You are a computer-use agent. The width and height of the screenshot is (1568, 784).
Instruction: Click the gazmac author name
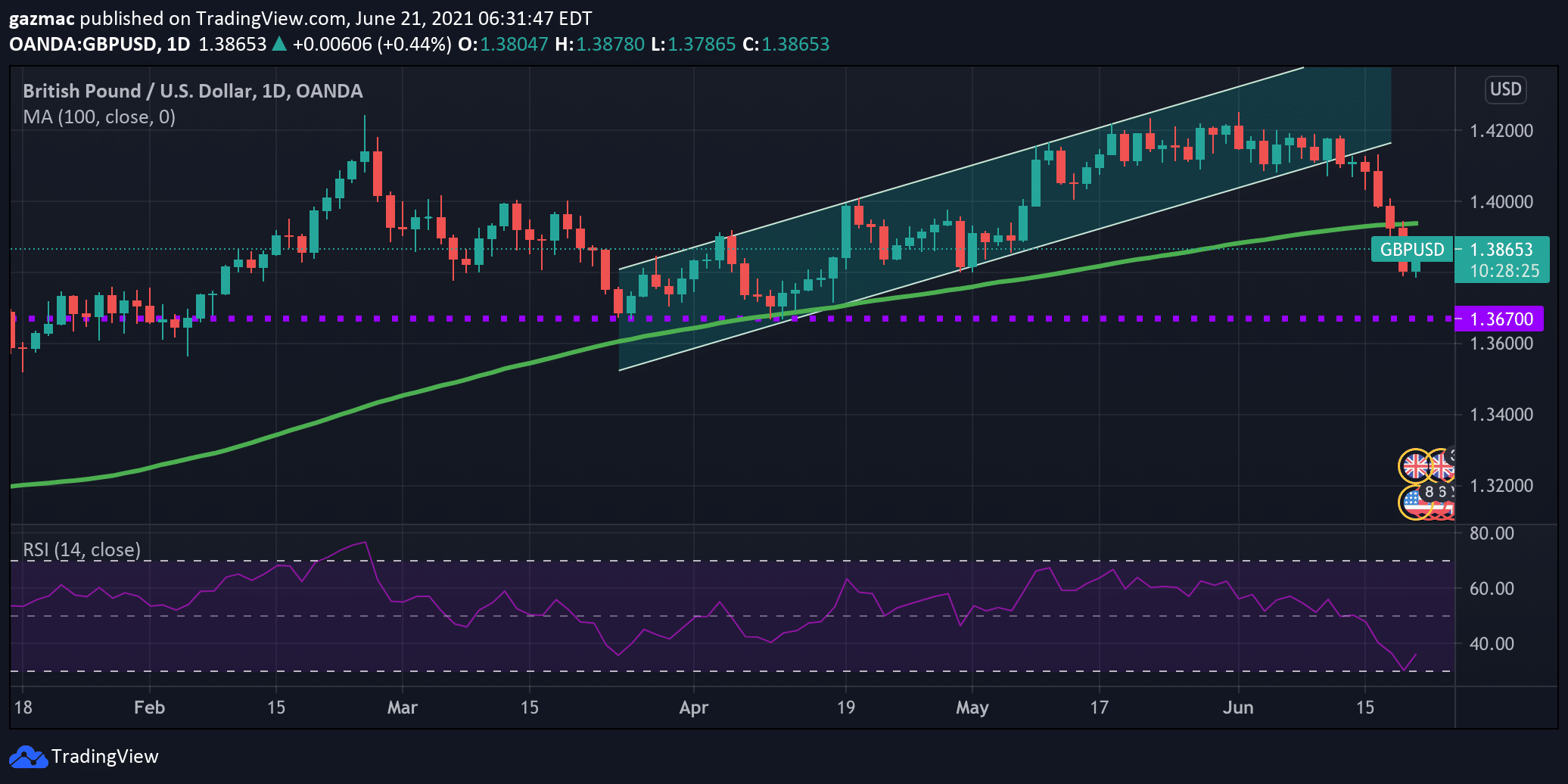tap(42, 19)
